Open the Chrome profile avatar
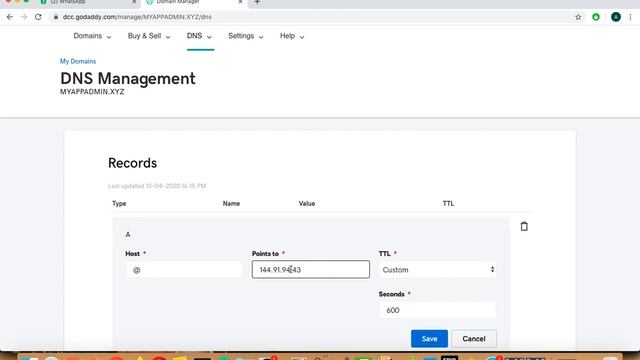The width and height of the screenshot is (640, 360). pyautogui.click(x=616, y=17)
